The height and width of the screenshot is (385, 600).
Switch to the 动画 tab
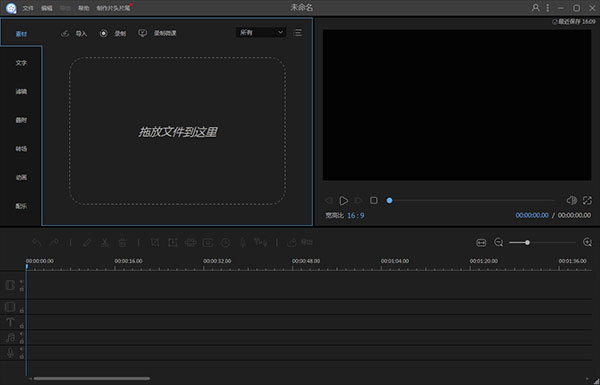click(21, 178)
